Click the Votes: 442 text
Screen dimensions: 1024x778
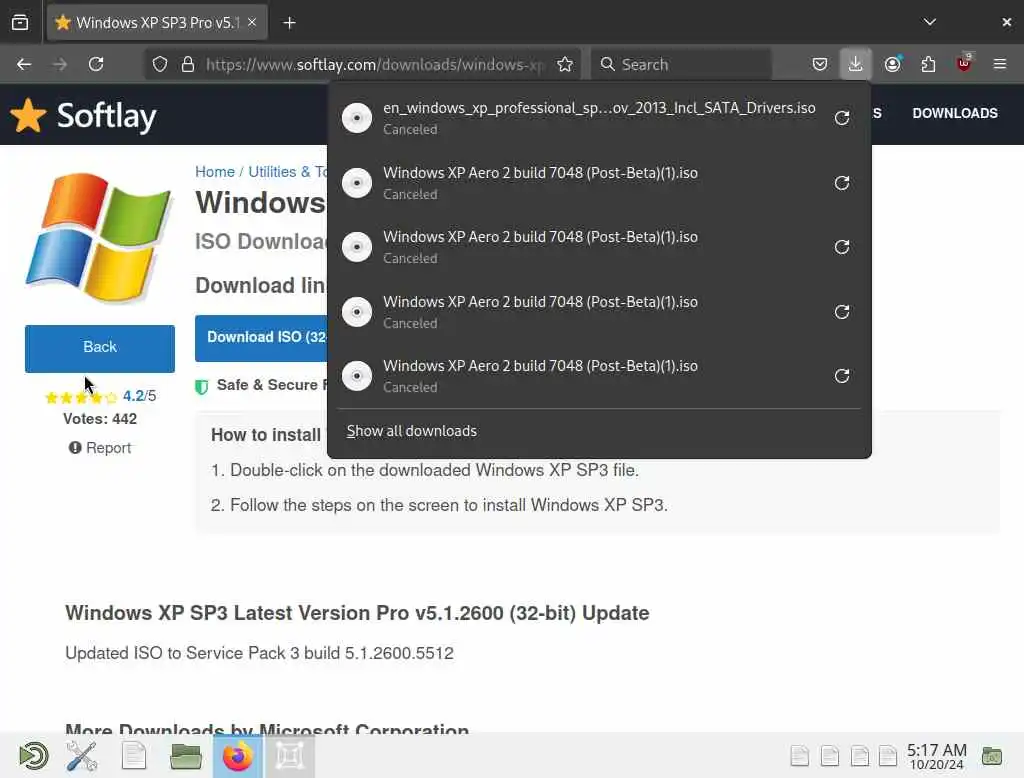pos(100,419)
